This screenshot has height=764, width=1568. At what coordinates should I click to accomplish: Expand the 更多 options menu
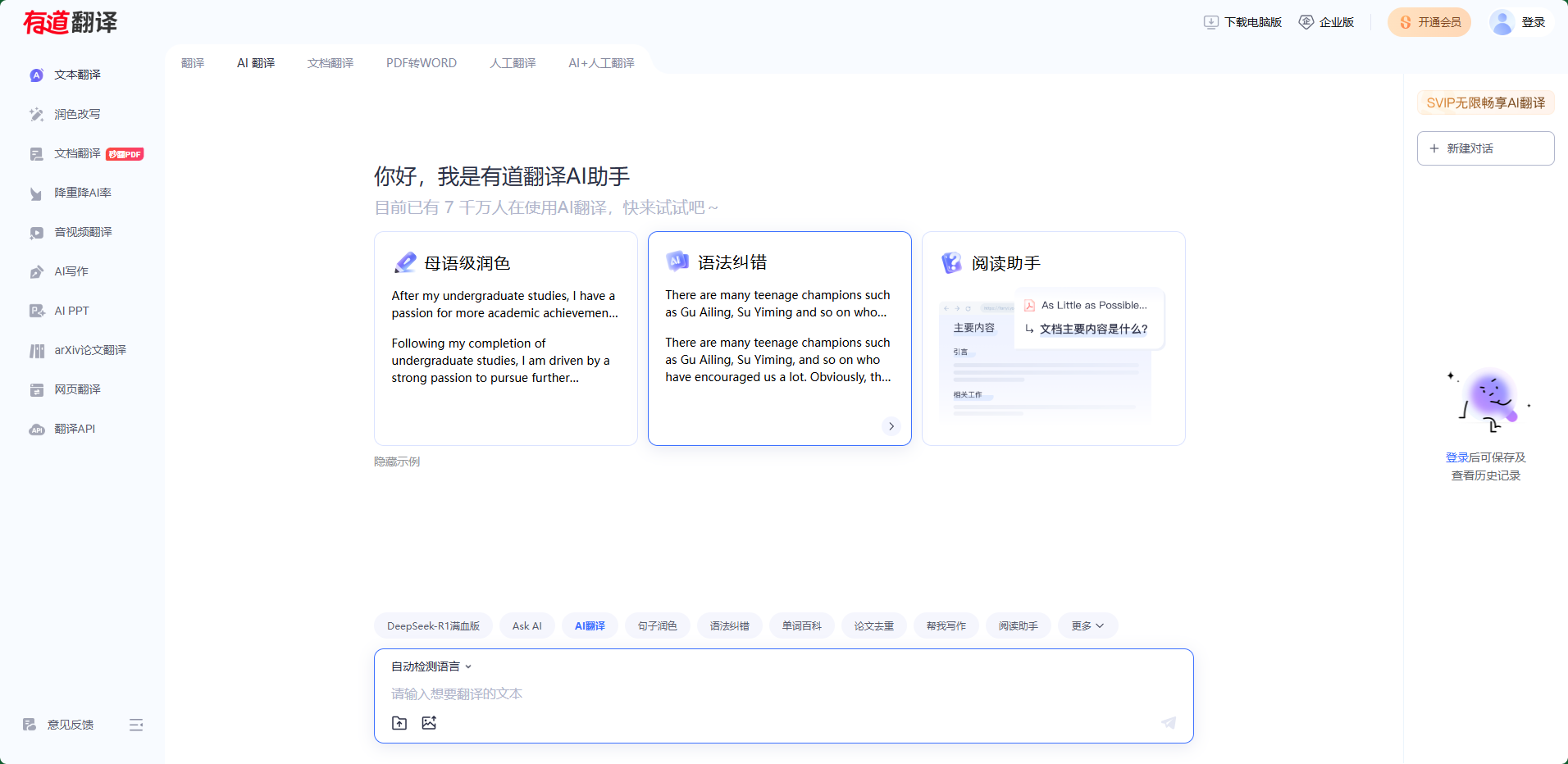1087,625
